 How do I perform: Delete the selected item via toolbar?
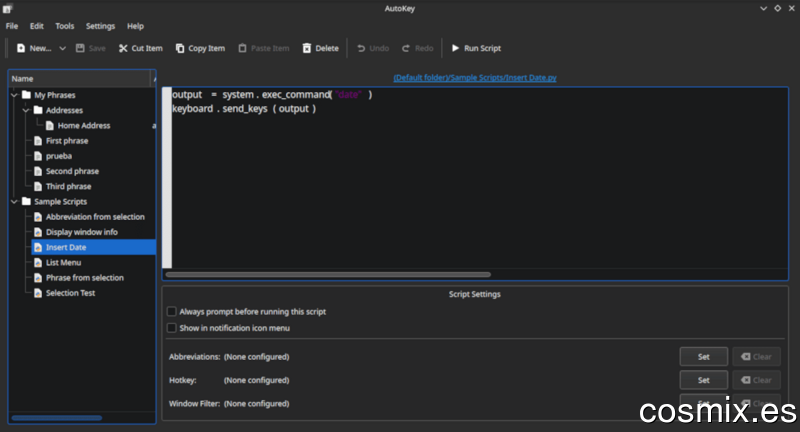[320, 48]
